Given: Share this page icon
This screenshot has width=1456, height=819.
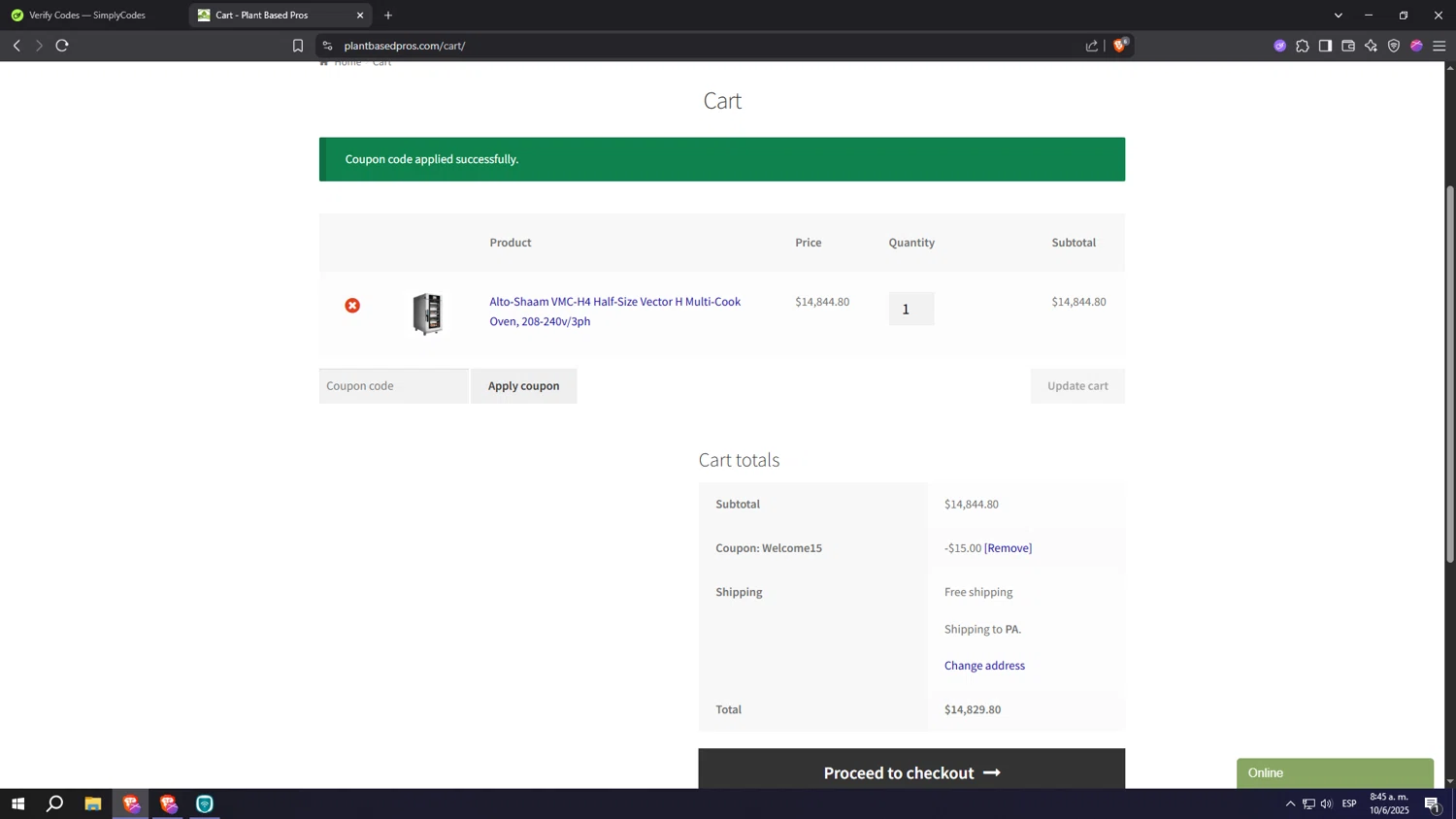Looking at the screenshot, I should click(1092, 46).
